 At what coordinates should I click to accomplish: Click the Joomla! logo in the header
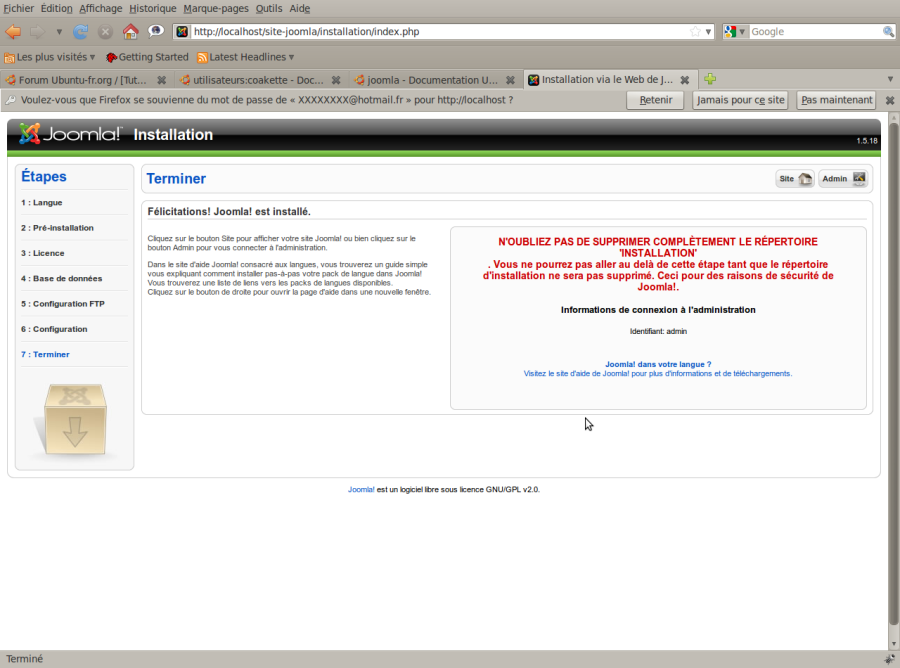click(x=70, y=134)
